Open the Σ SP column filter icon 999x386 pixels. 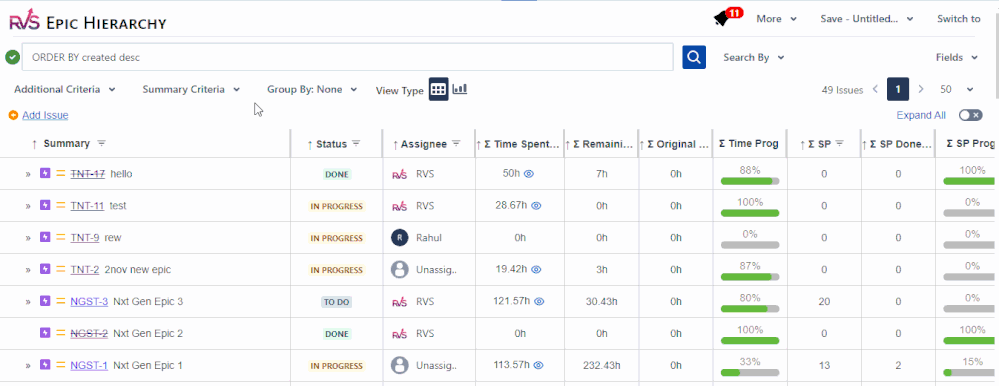(x=840, y=144)
